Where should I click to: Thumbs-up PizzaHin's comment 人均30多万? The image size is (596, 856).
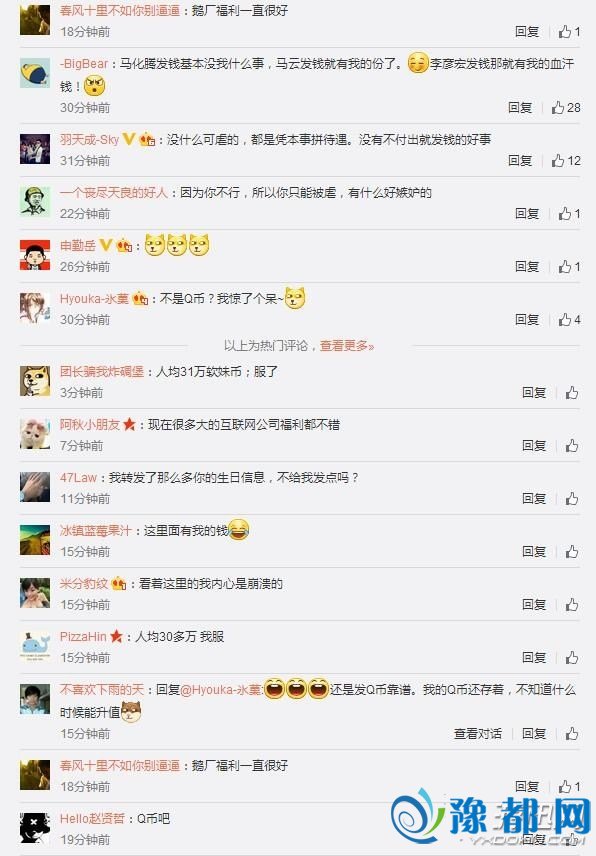coord(572,657)
